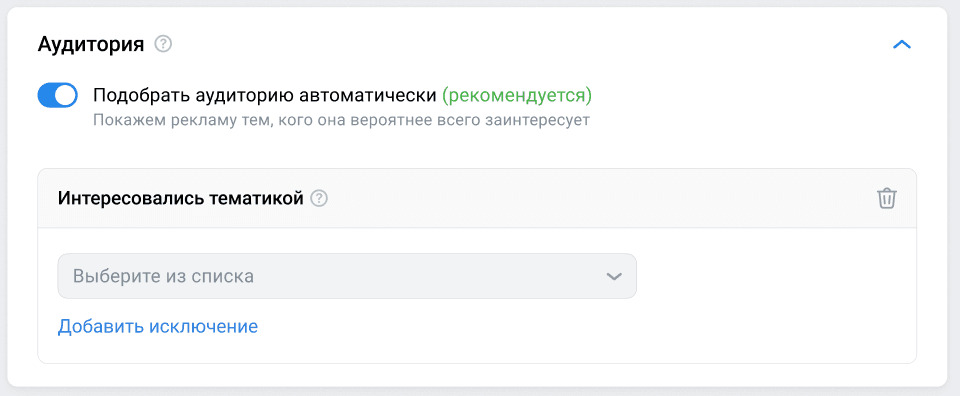Remove the topic interest condition via the bin icon

[x=887, y=198]
